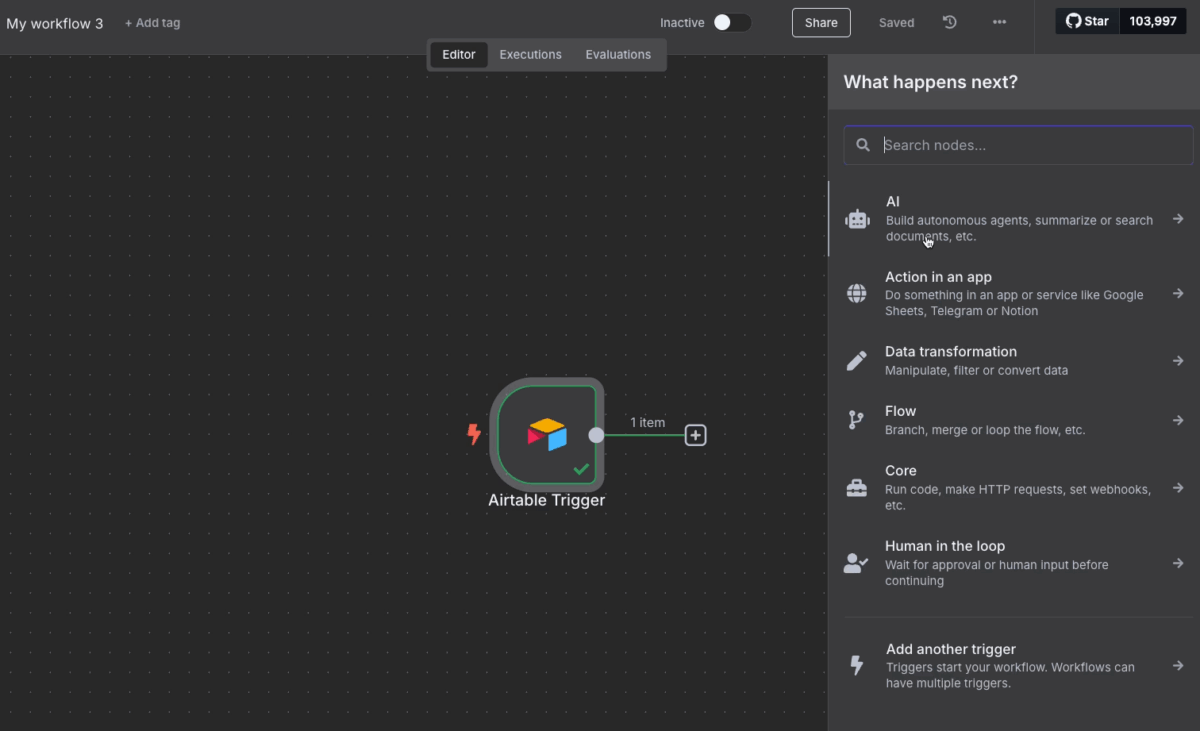Image resolution: width=1200 pixels, height=731 pixels.
Task: Click the Inactive status text
Action: point(682,23)
